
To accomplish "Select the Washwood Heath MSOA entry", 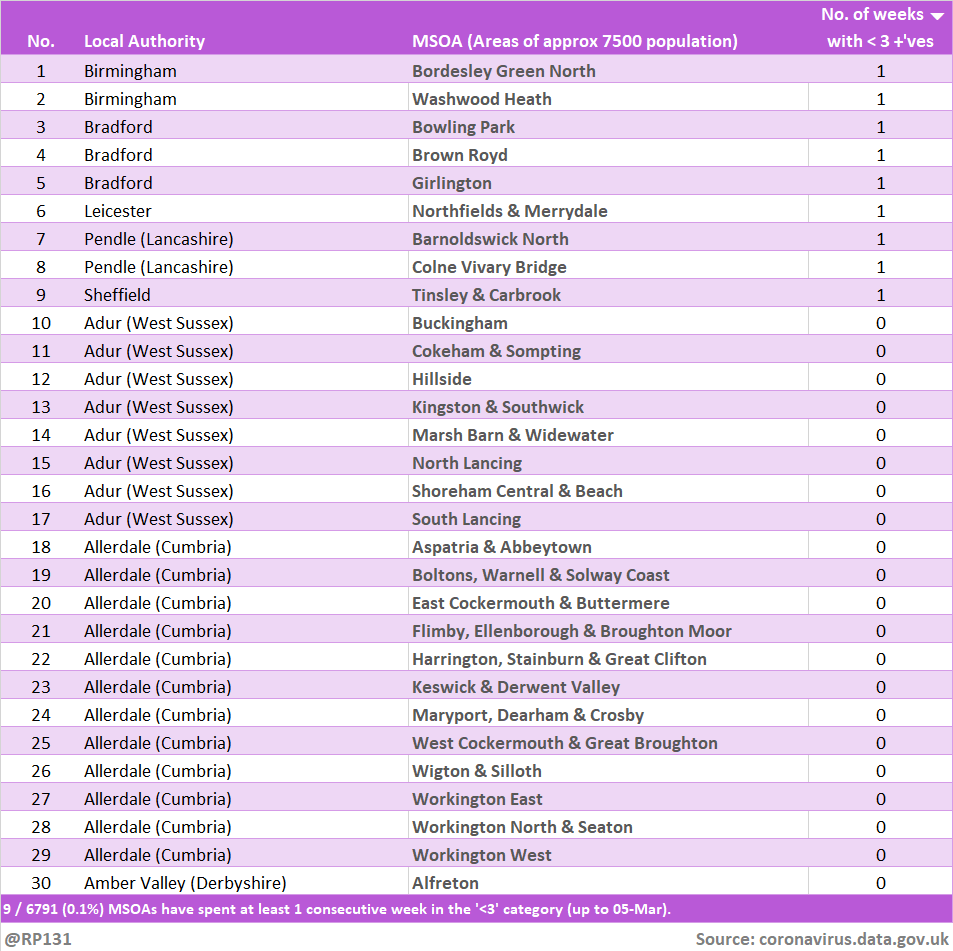I will tap(479, 98).
